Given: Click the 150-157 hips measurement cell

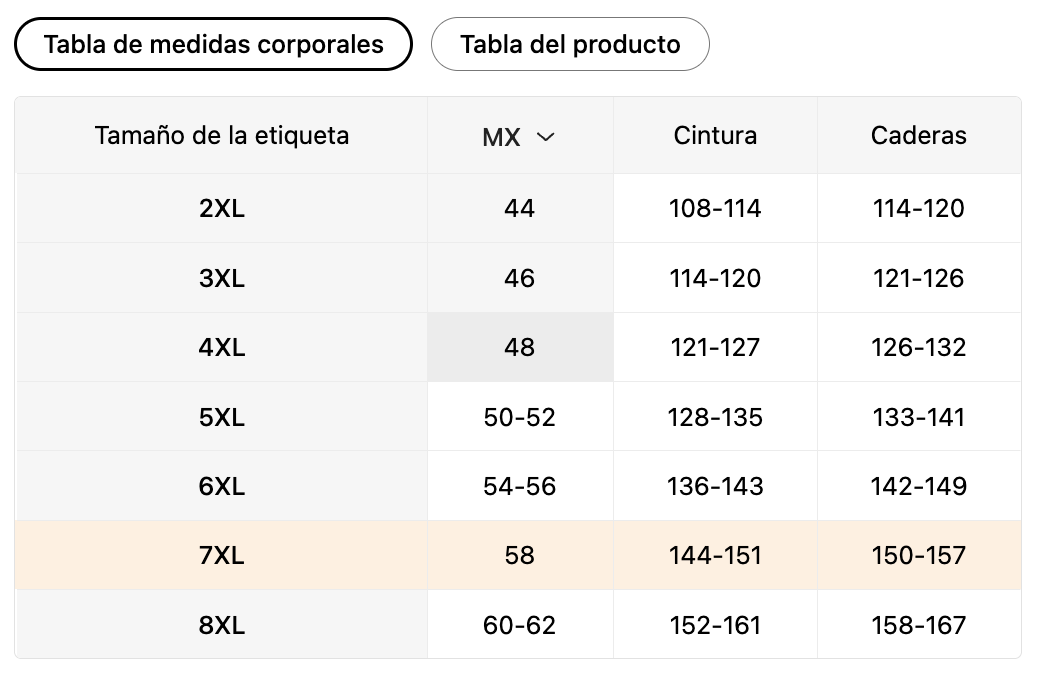Looking at the screenshot, I should point(919,556).
